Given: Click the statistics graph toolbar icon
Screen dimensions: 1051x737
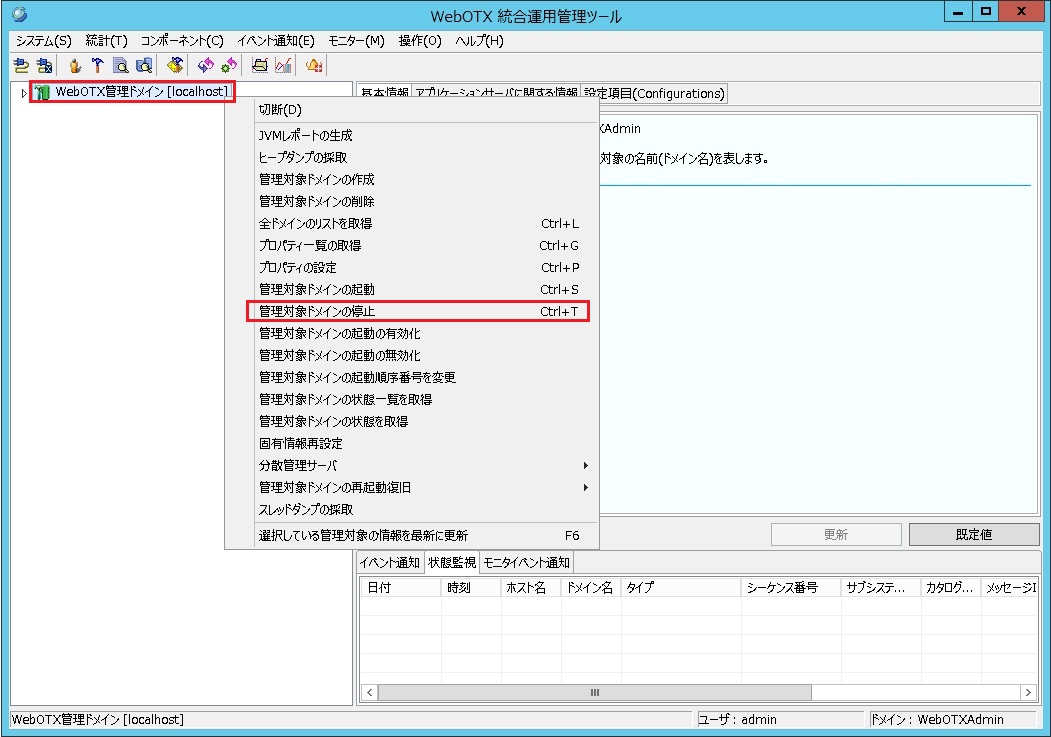Looking at the screenshot, I should [x=283, y=64].
